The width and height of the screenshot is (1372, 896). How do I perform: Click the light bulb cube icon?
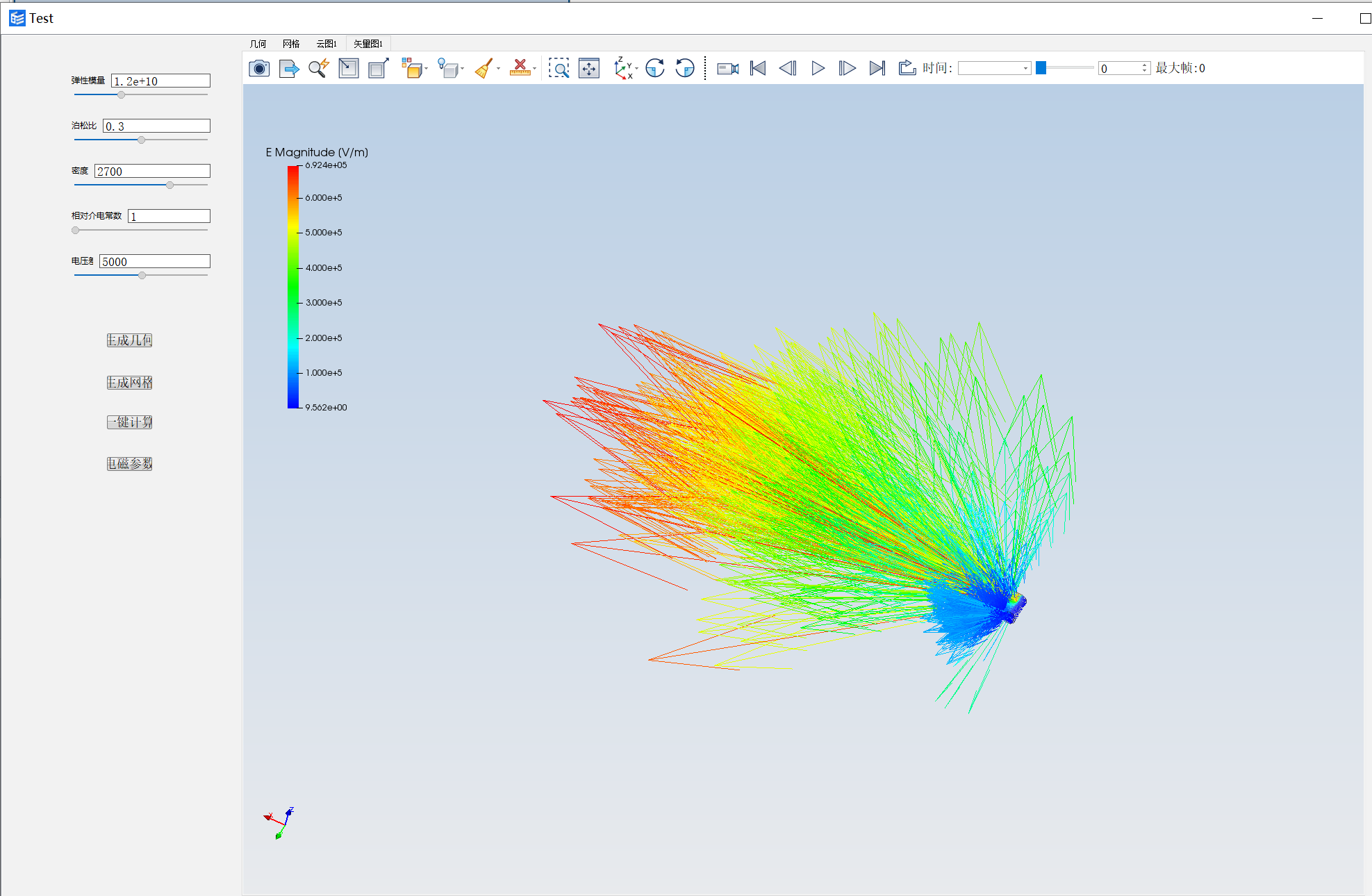click(x=448, y=68)
